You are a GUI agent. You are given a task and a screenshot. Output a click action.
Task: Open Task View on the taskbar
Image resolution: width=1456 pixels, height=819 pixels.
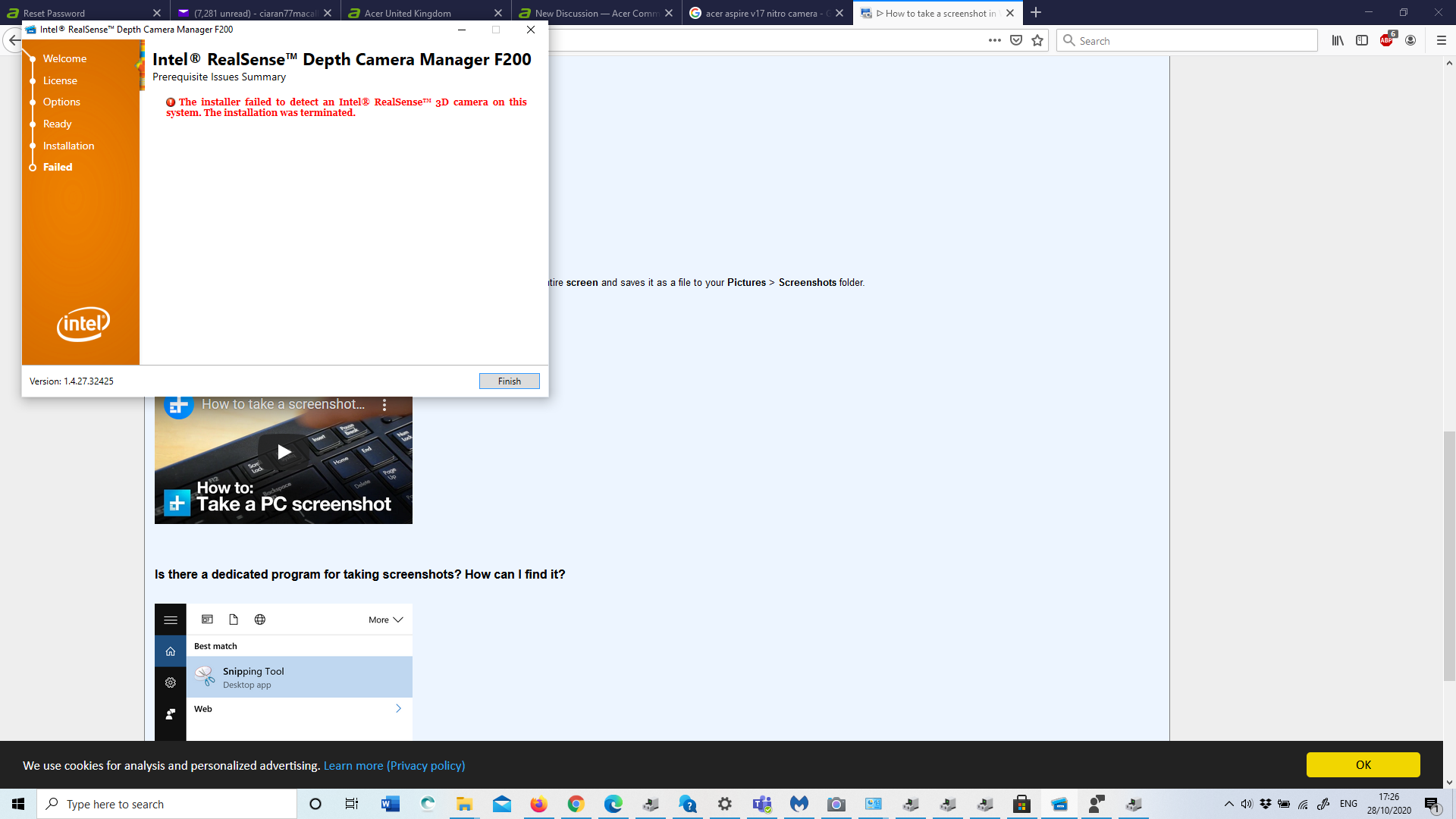[352, 804]
